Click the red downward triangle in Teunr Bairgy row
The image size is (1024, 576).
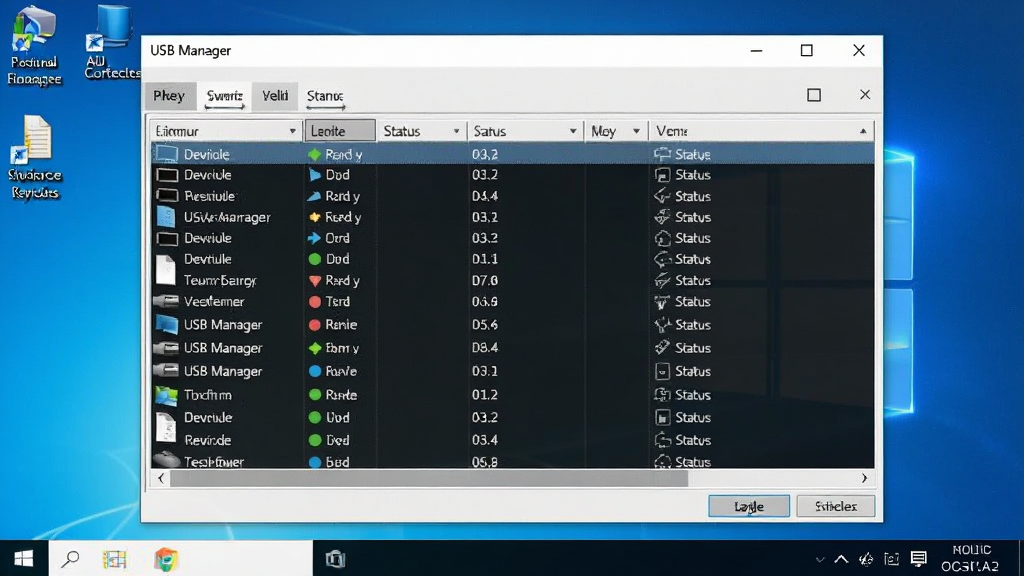pos(315,281)
